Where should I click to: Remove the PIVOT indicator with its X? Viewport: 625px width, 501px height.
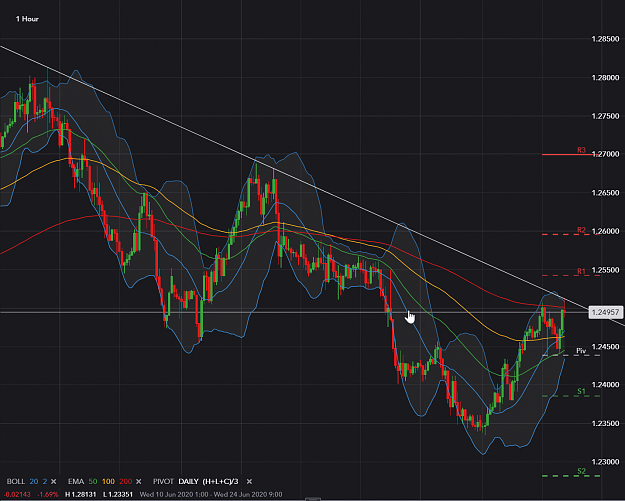point(249,481)
